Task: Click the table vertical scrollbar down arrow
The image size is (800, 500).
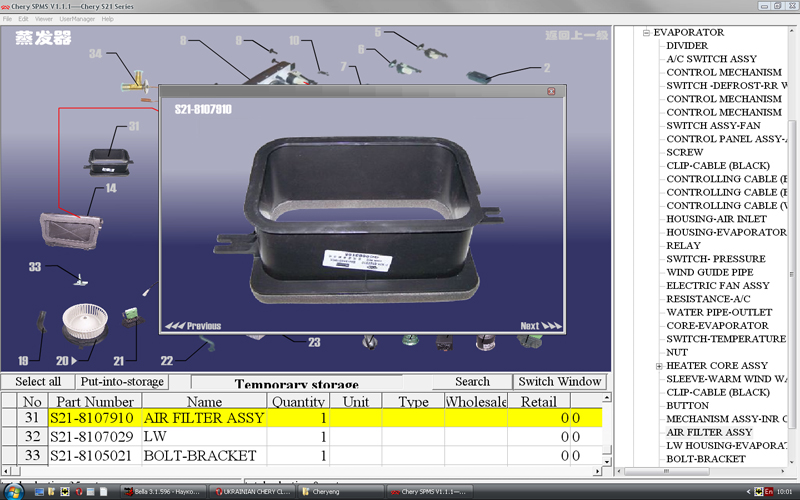Action: tap(607, 461)
